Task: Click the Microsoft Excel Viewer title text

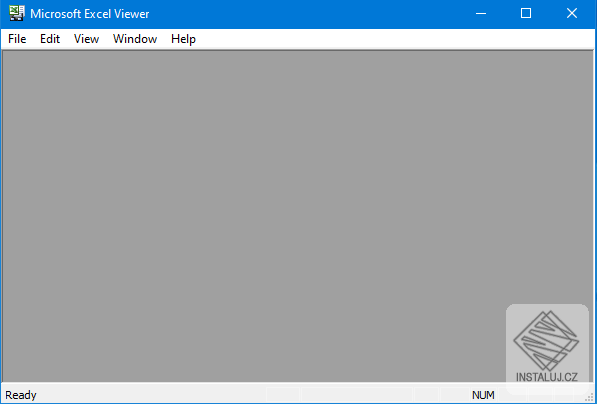Action: click(90, 14)
